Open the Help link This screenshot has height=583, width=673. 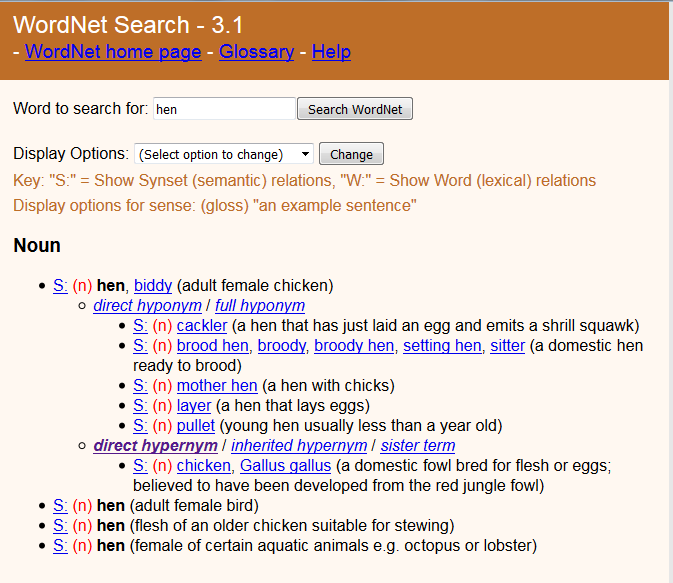pos(331,52)
